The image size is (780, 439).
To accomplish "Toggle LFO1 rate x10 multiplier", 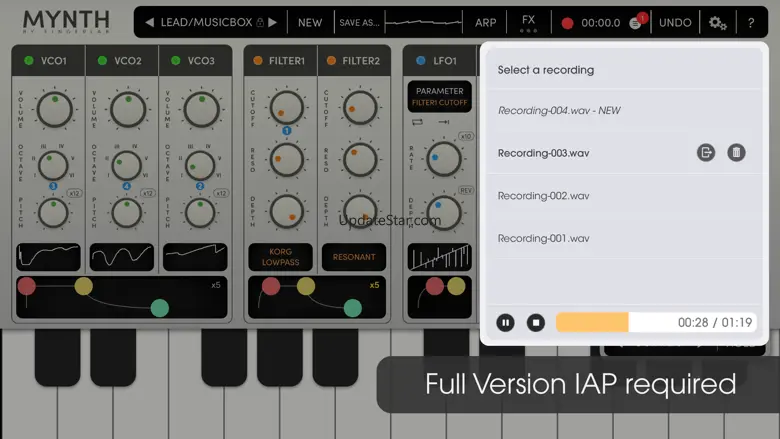I will (x=466, y=136).
